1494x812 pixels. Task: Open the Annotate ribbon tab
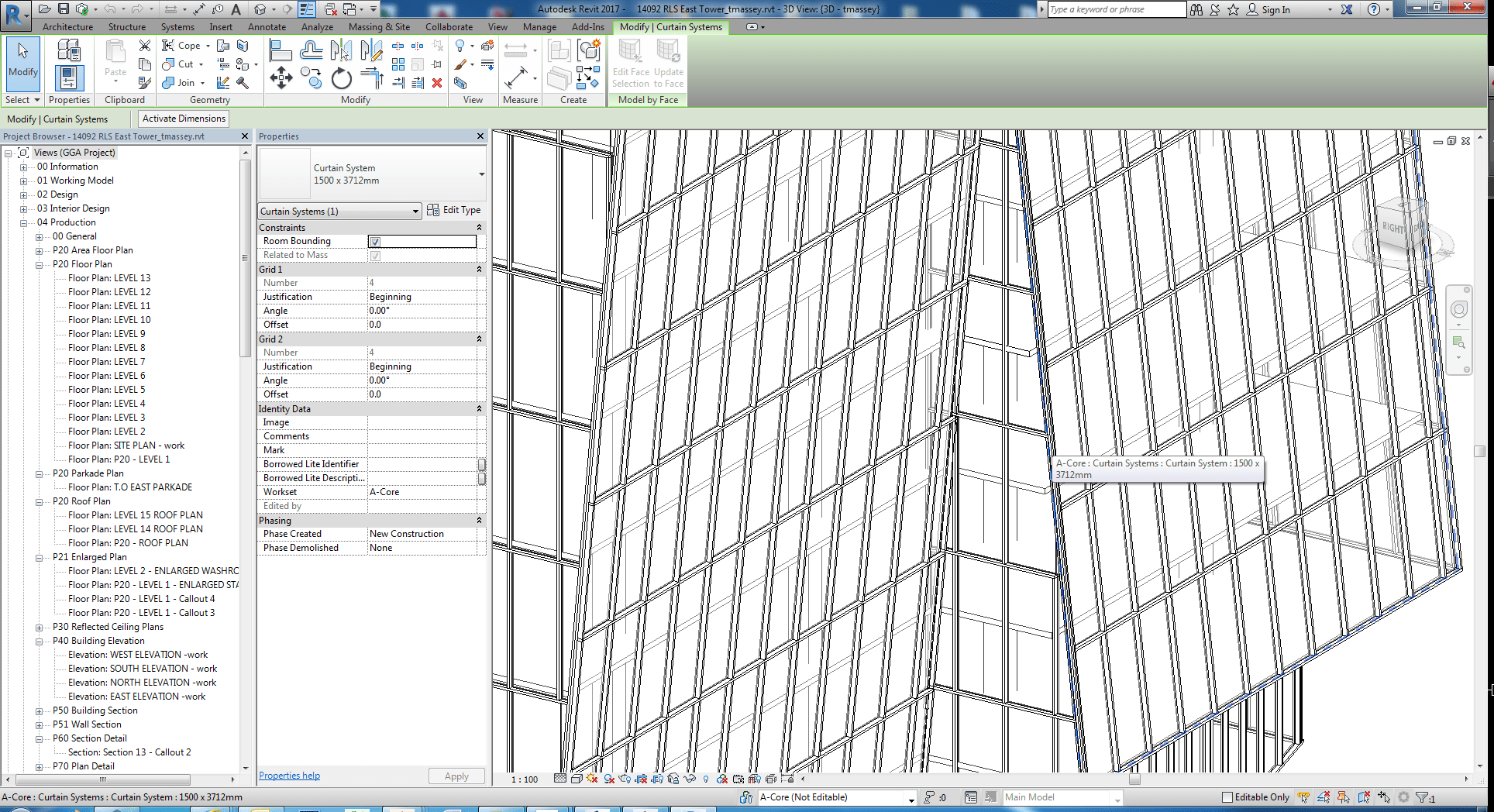pos(267,26)
